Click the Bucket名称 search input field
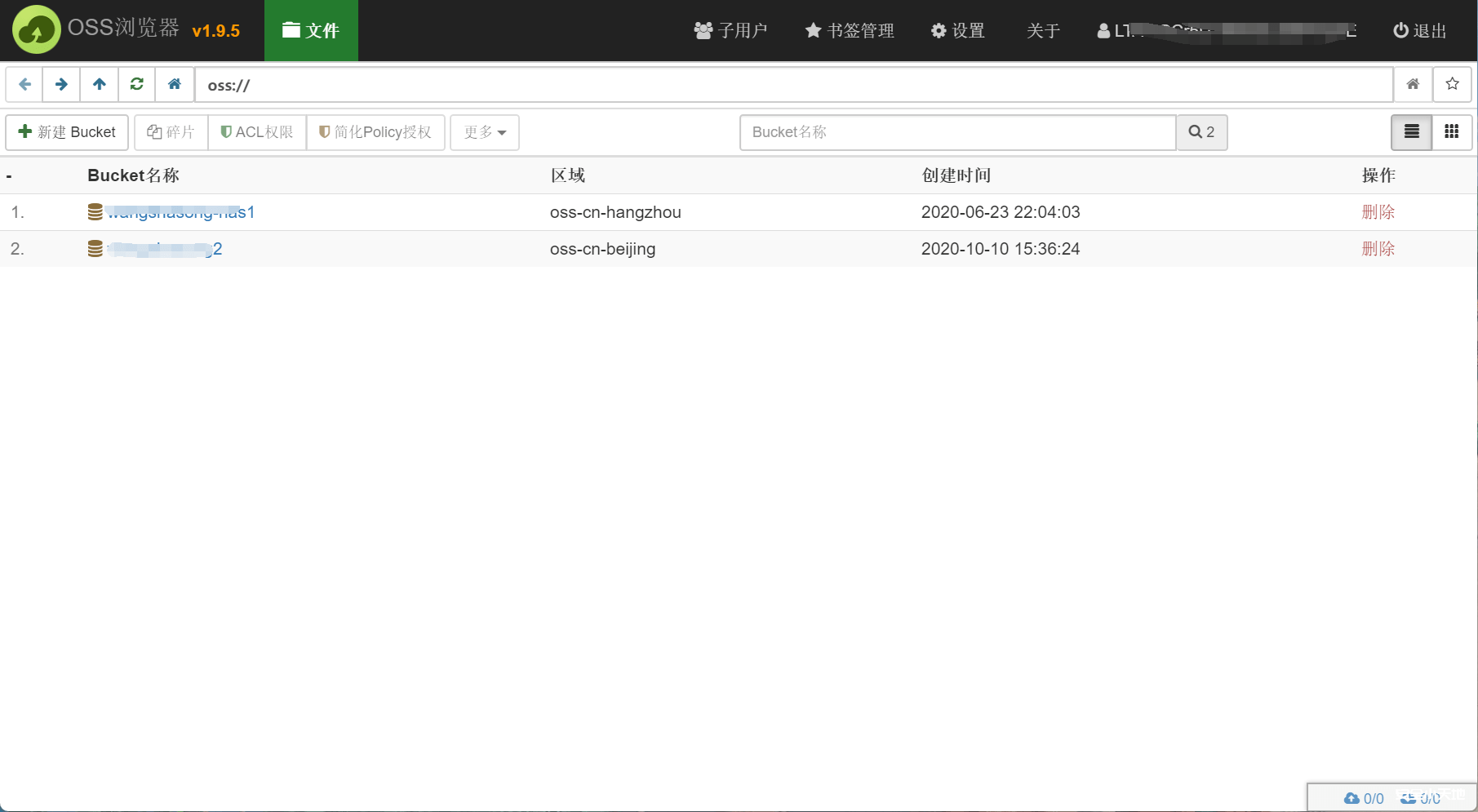This screenshot has width=1478, height=812. (957, 131)
